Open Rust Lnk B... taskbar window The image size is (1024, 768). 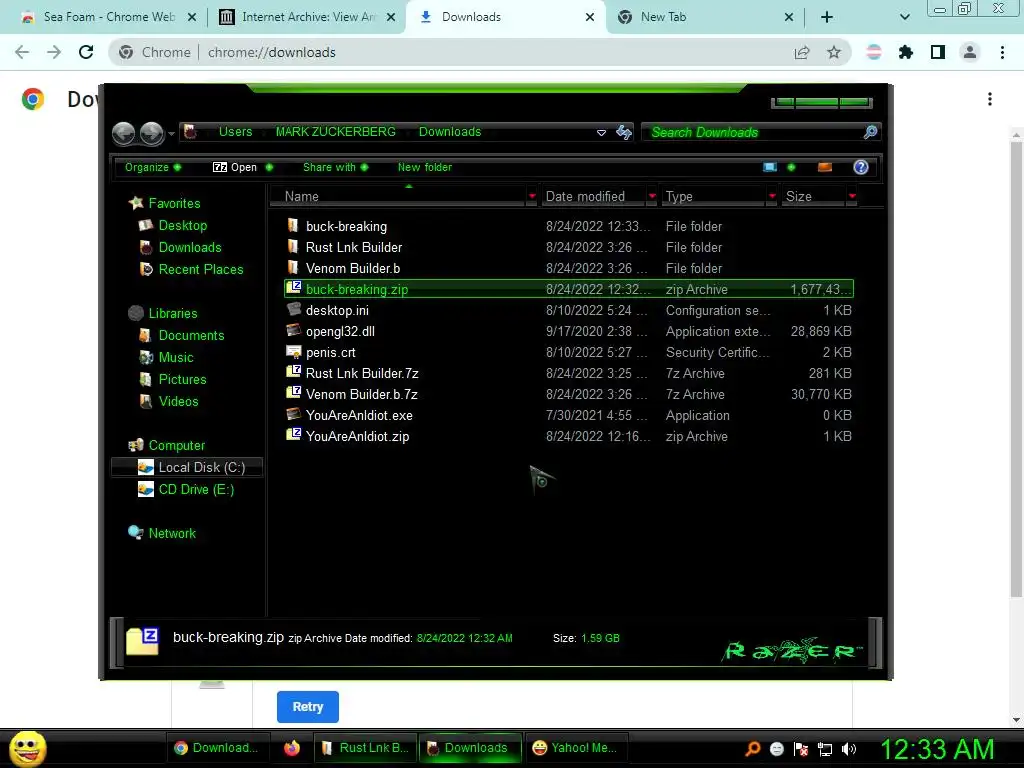click(364, 748)
